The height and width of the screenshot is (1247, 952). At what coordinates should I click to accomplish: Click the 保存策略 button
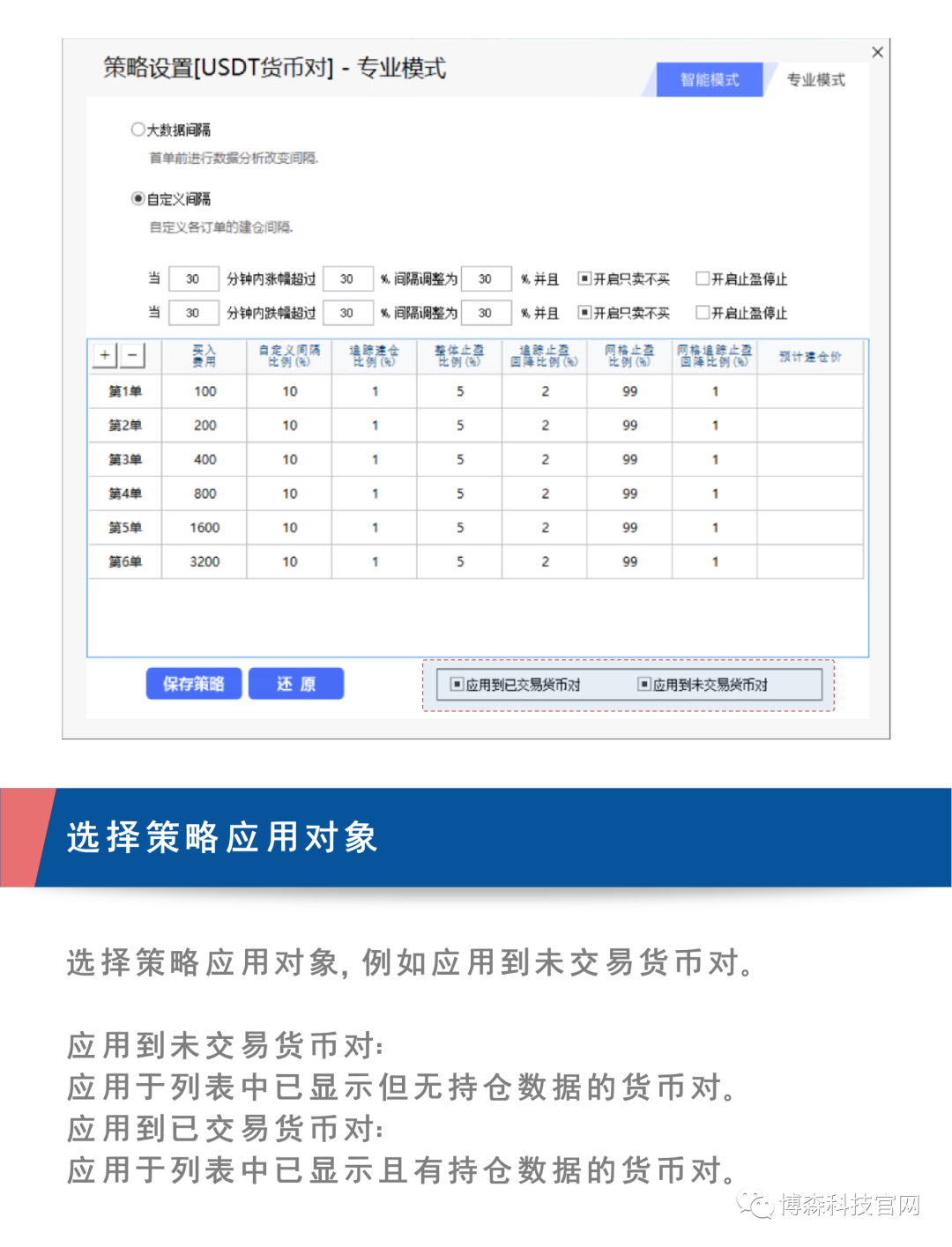click(194, 684)
